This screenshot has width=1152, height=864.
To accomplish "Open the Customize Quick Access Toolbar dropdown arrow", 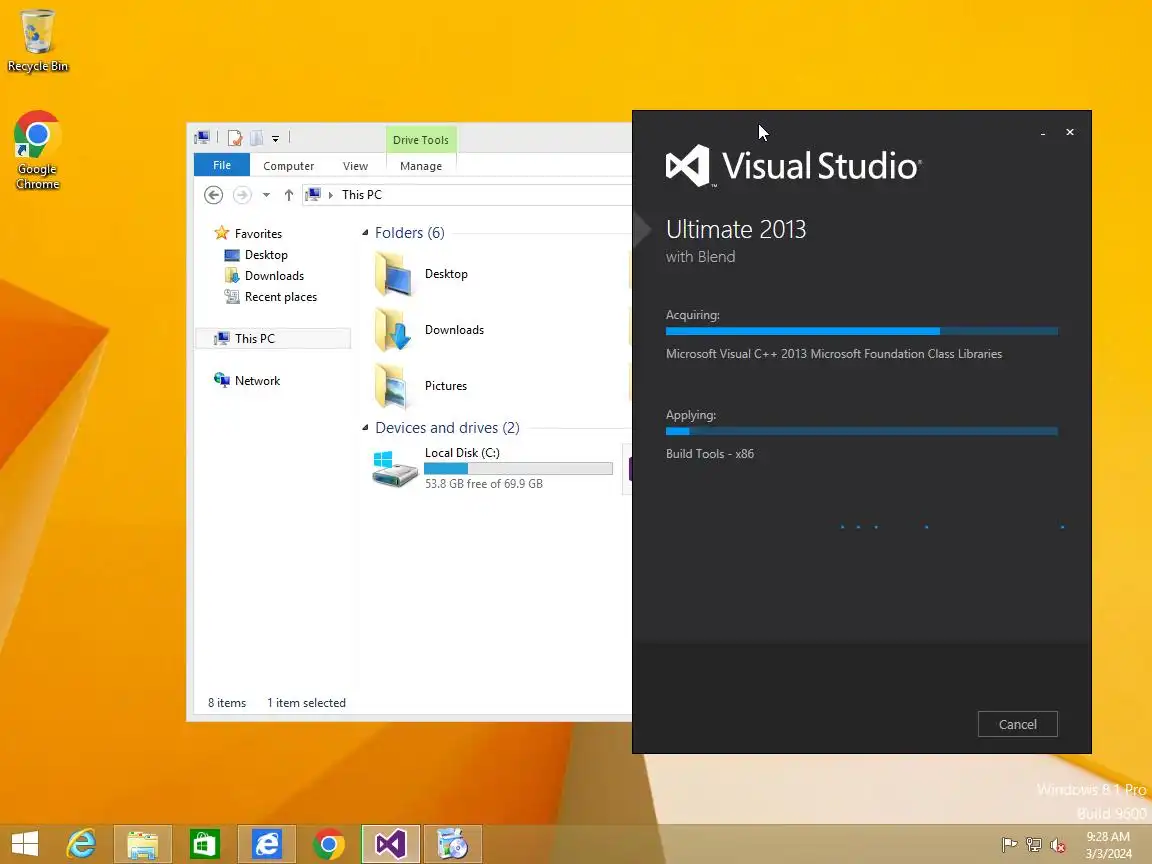I will click(x=276, y=138).
